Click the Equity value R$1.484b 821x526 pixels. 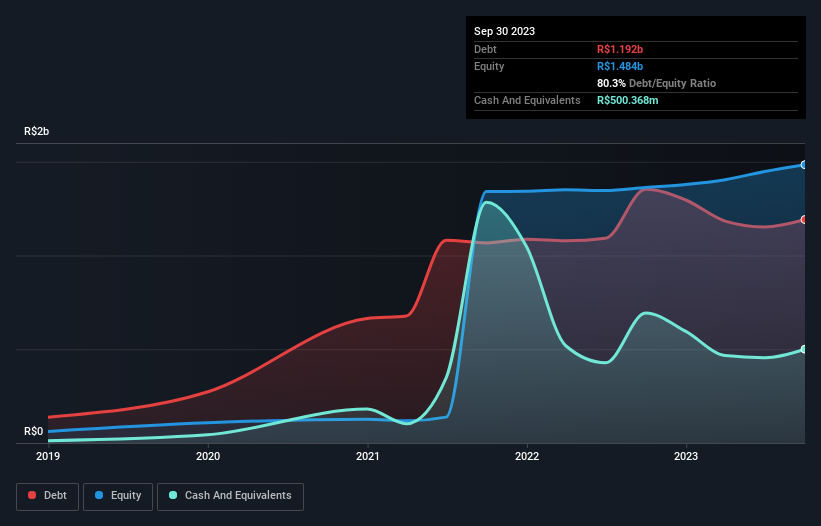(x=620, y=66)
